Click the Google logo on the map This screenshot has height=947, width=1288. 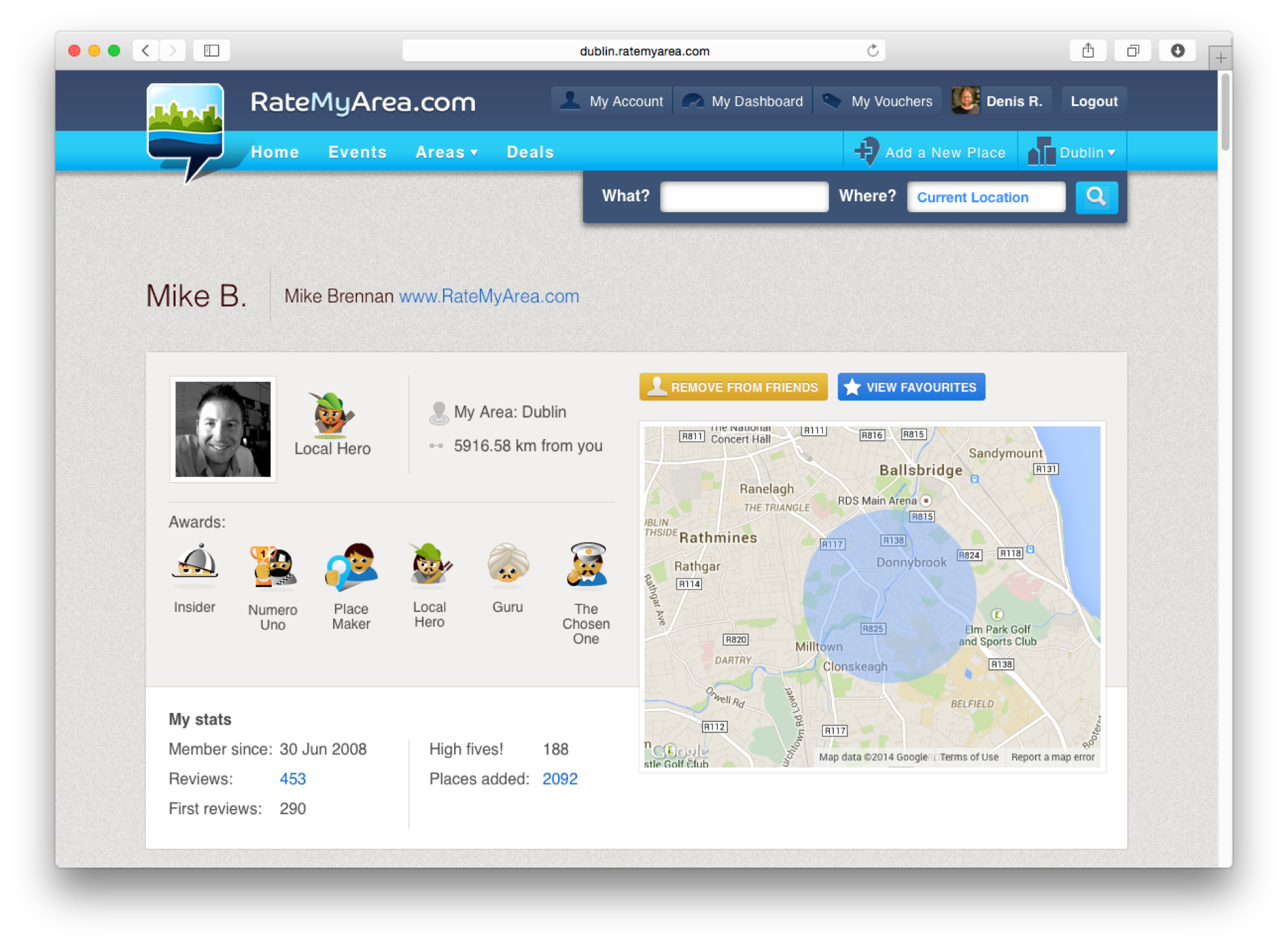(680, 751)
